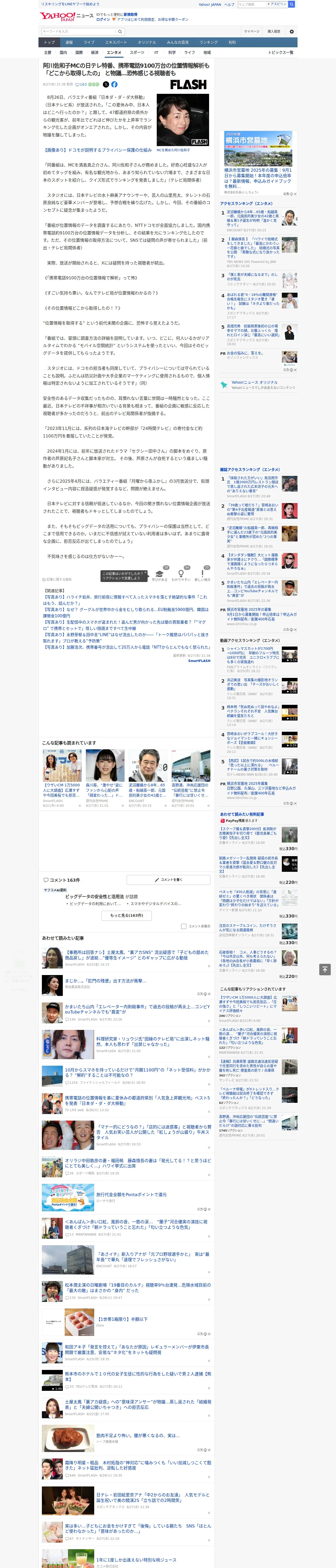Select the エキスパート navigation tab

tap(116, 43)
